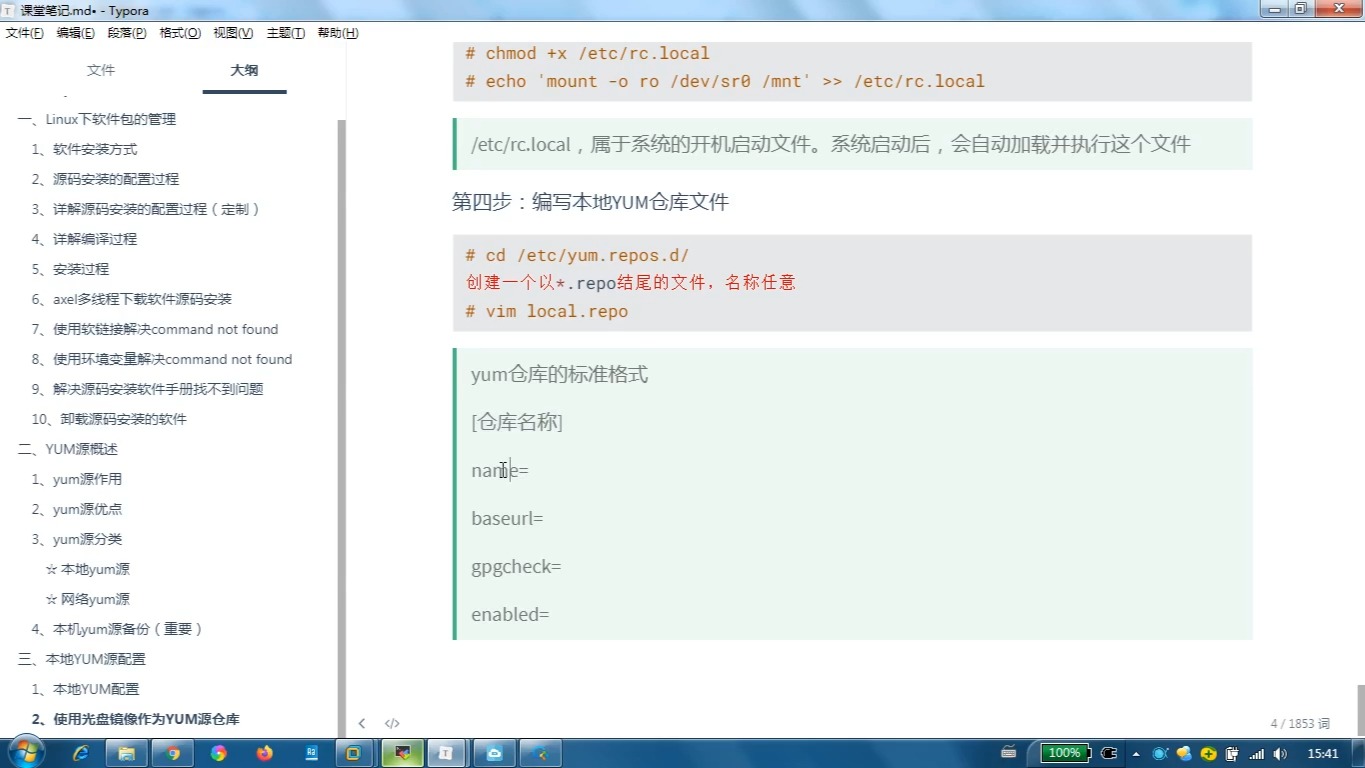This screenshot has height=768, width=1365.
Task: Toggle source code mode icon
Action: click(392, 723)
